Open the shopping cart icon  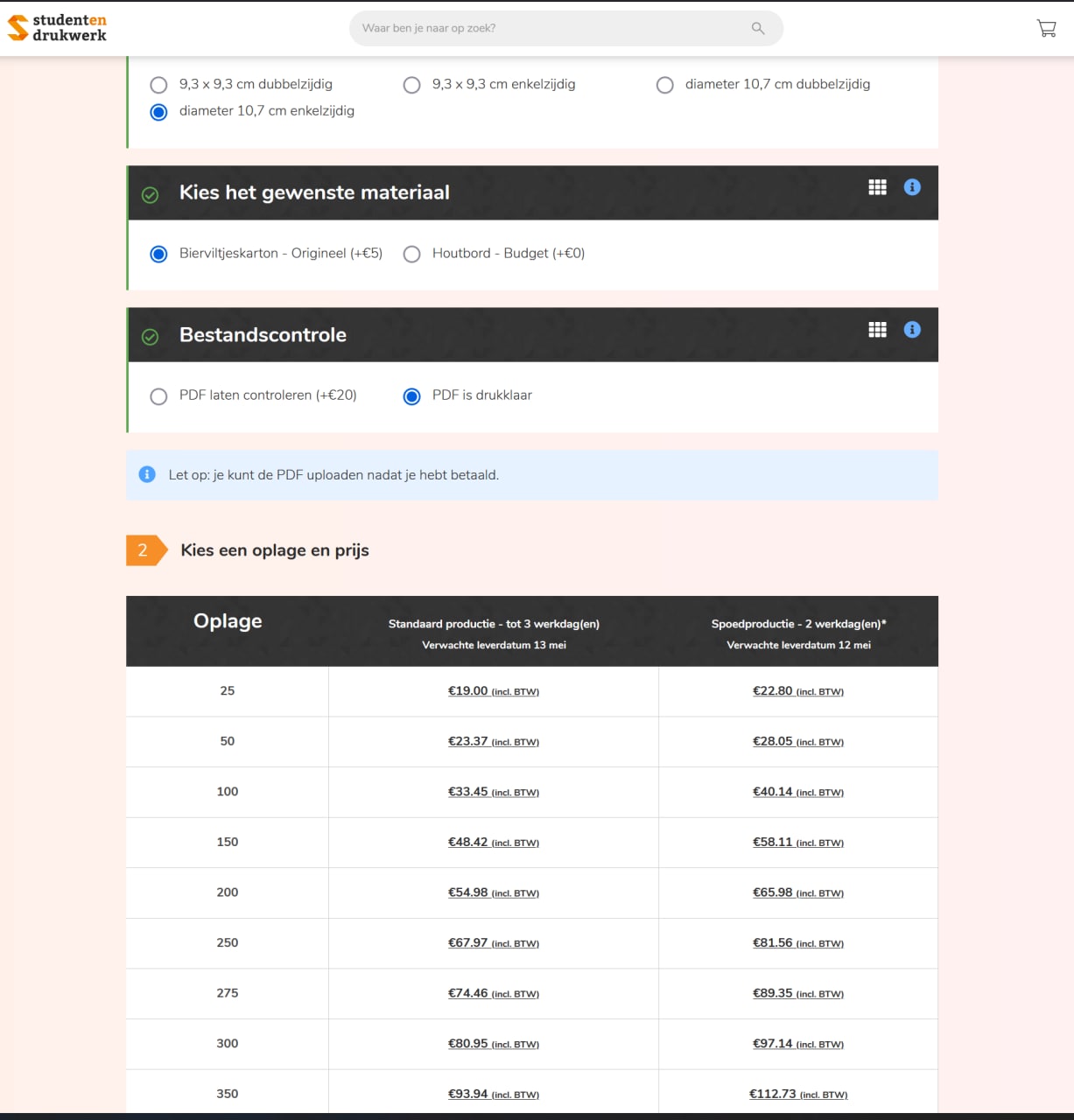point(1046,28)
